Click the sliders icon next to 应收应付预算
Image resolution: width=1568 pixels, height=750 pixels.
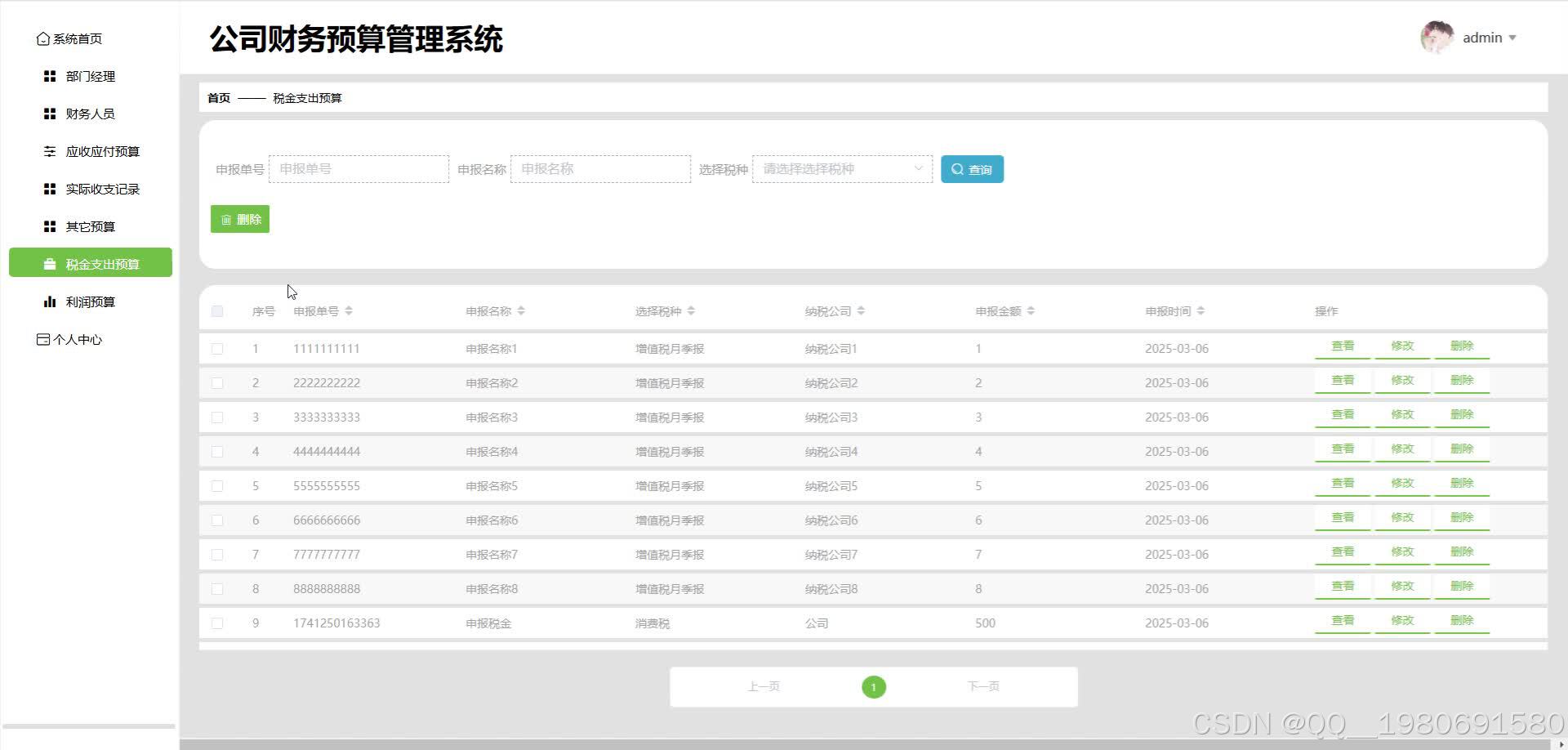50,151
